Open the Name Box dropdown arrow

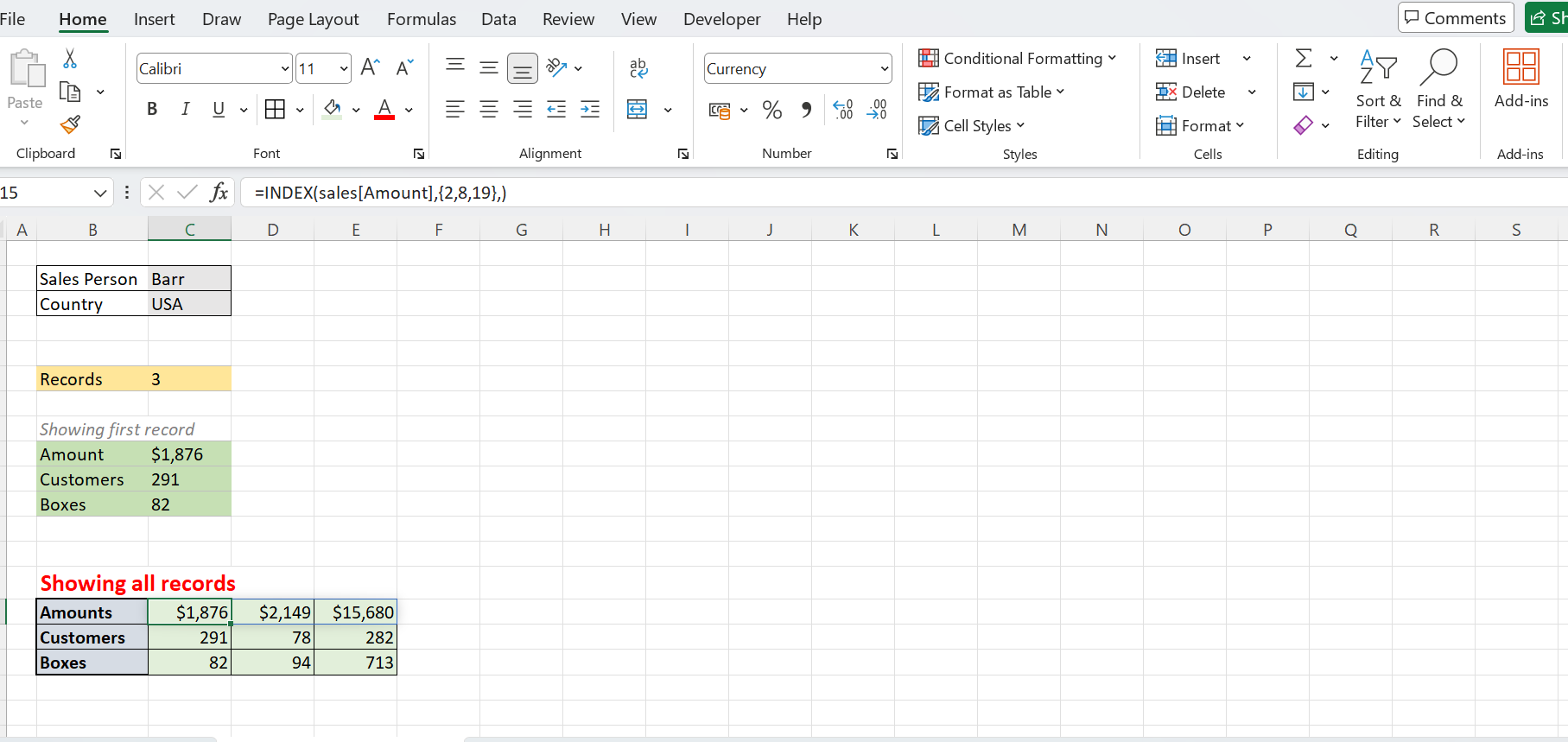pyautogui.click(x=100, y=193)
